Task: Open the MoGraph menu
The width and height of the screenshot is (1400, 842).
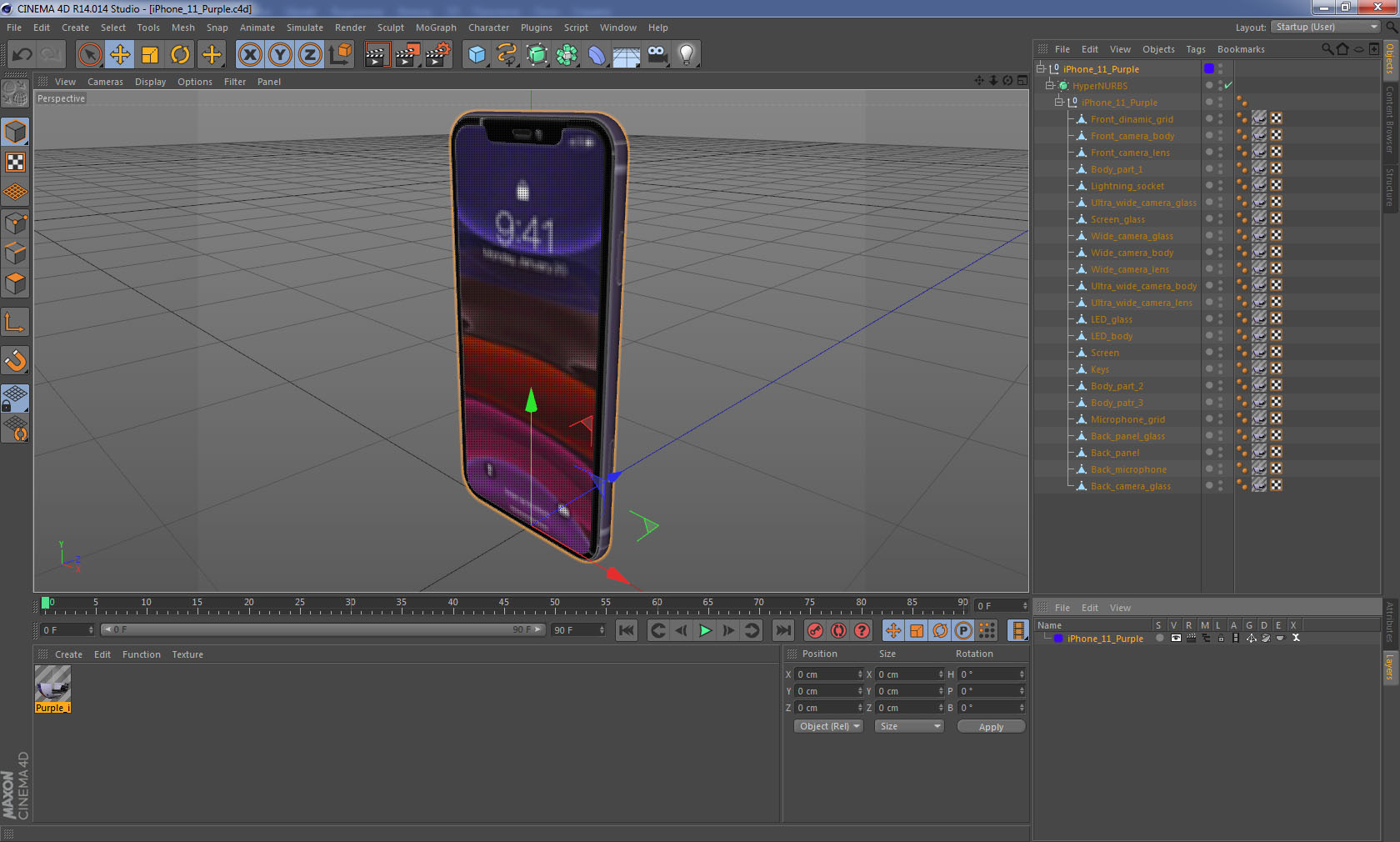Action: coord(436,28)
